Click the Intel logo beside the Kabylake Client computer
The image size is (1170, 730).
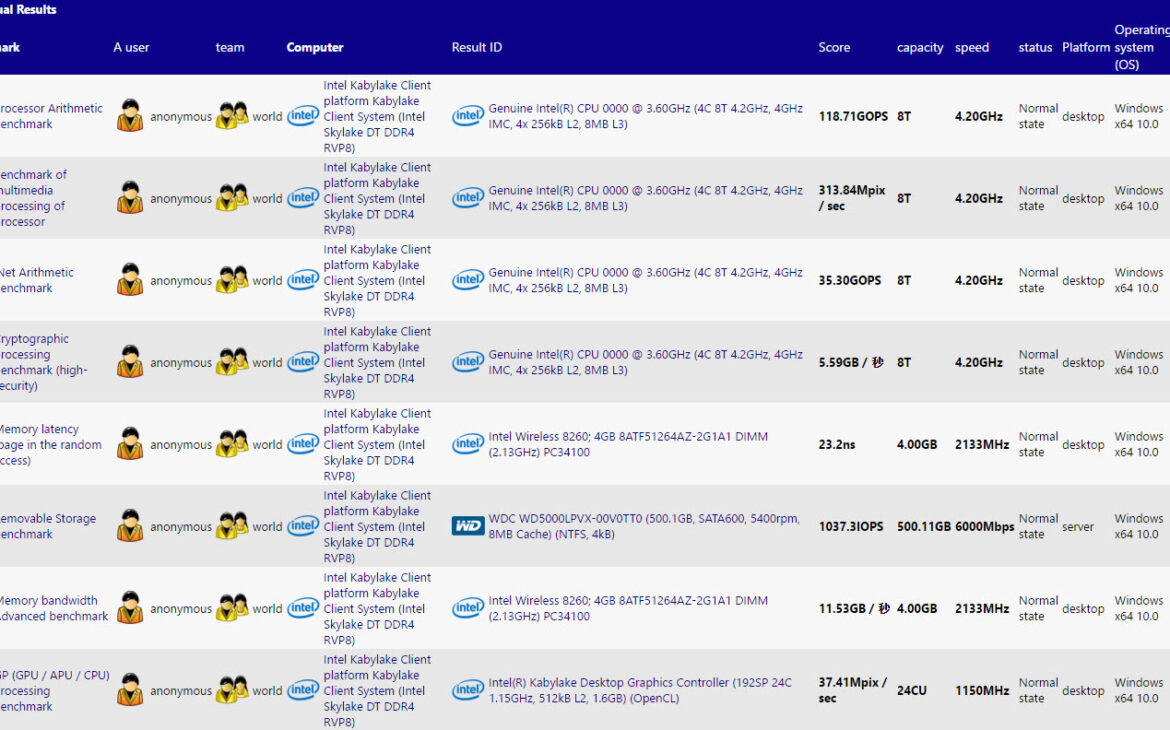coord(302,116)
